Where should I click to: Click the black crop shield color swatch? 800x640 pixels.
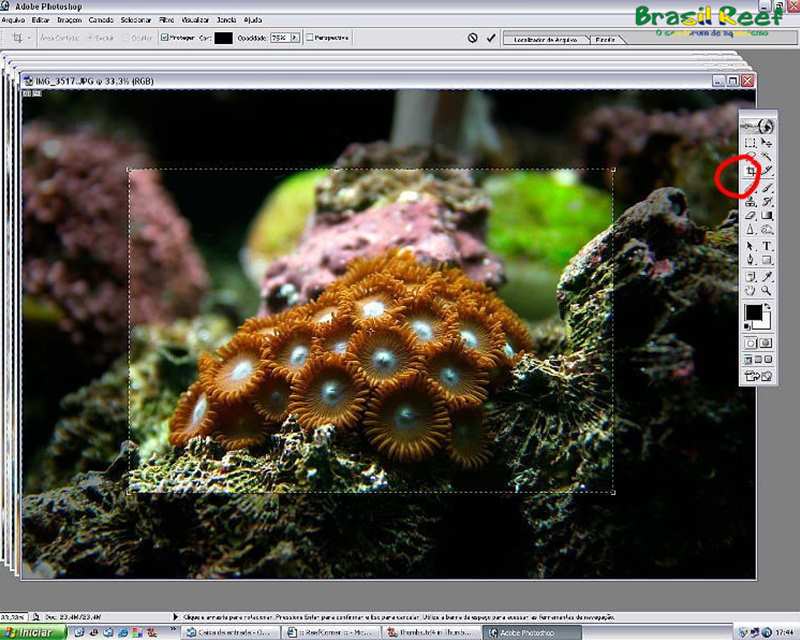point(223,38)
